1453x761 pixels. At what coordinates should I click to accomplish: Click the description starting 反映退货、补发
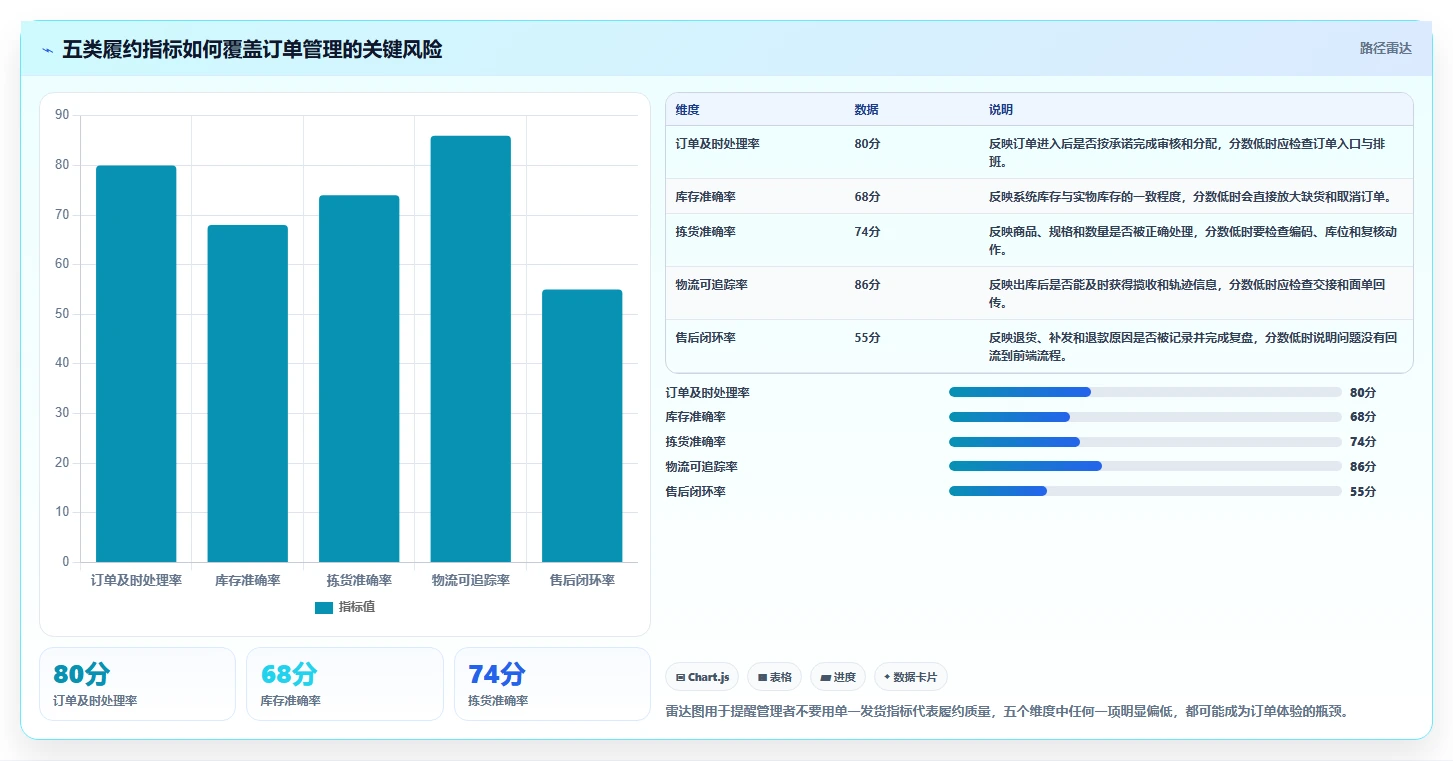click(1193, 347)
